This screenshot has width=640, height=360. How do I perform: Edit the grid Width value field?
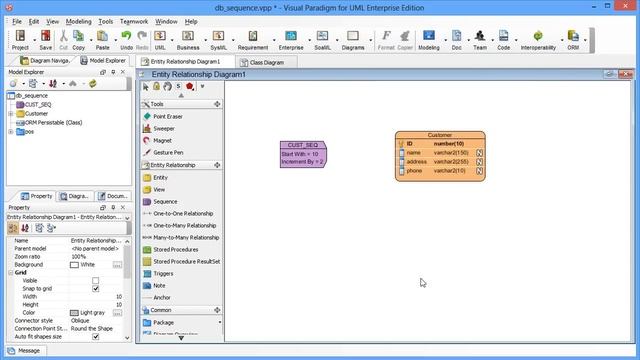(x=96, y=297)
